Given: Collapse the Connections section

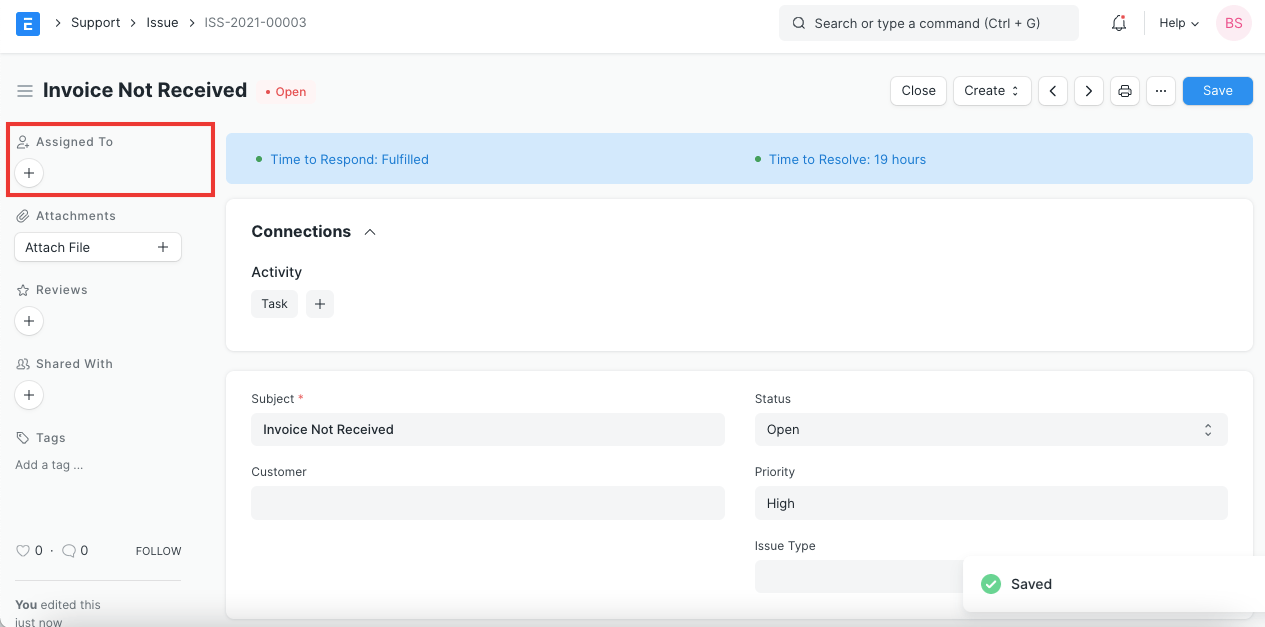Looking at the screenshot, I should pyautogui.click(x=370, y=230).
